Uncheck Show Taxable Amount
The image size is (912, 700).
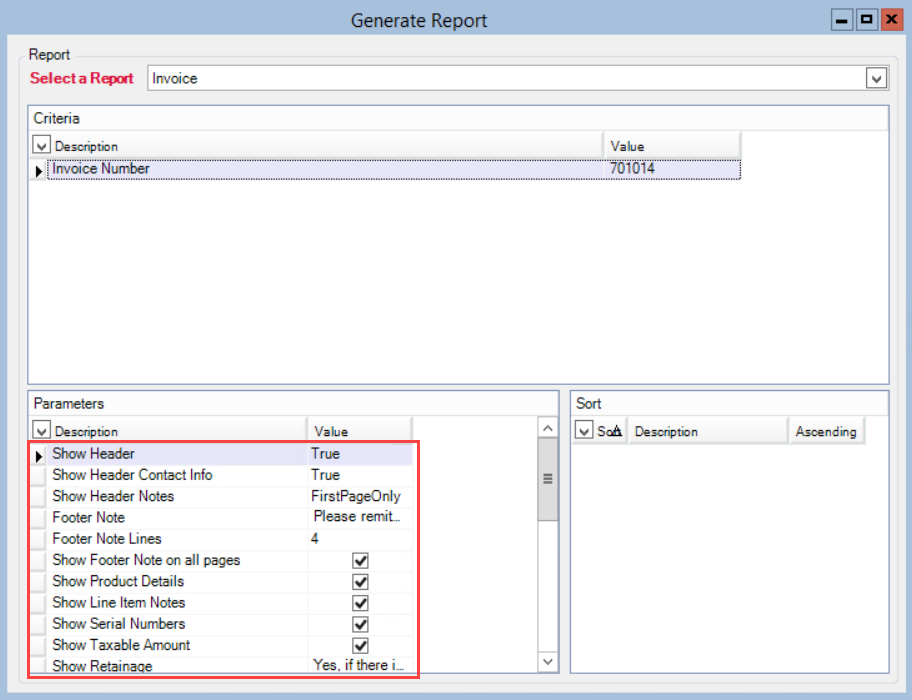361,645
